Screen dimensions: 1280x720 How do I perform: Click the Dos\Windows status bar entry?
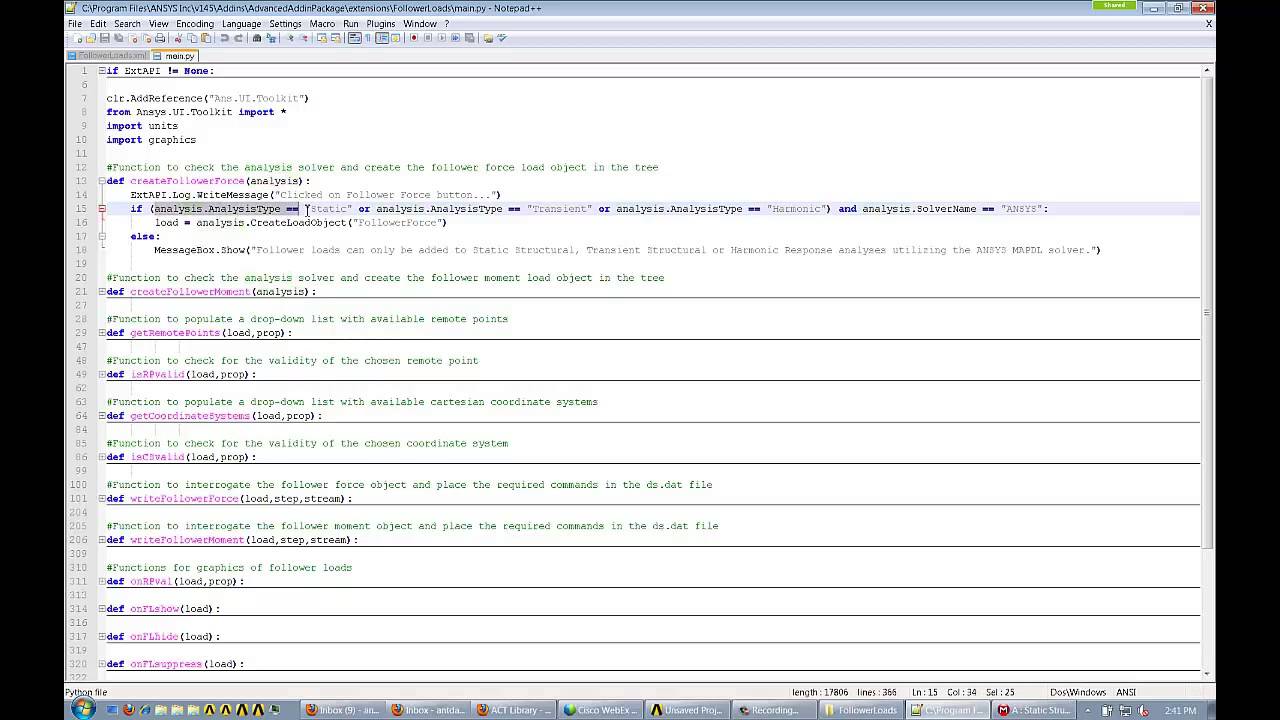[1078, 692]
